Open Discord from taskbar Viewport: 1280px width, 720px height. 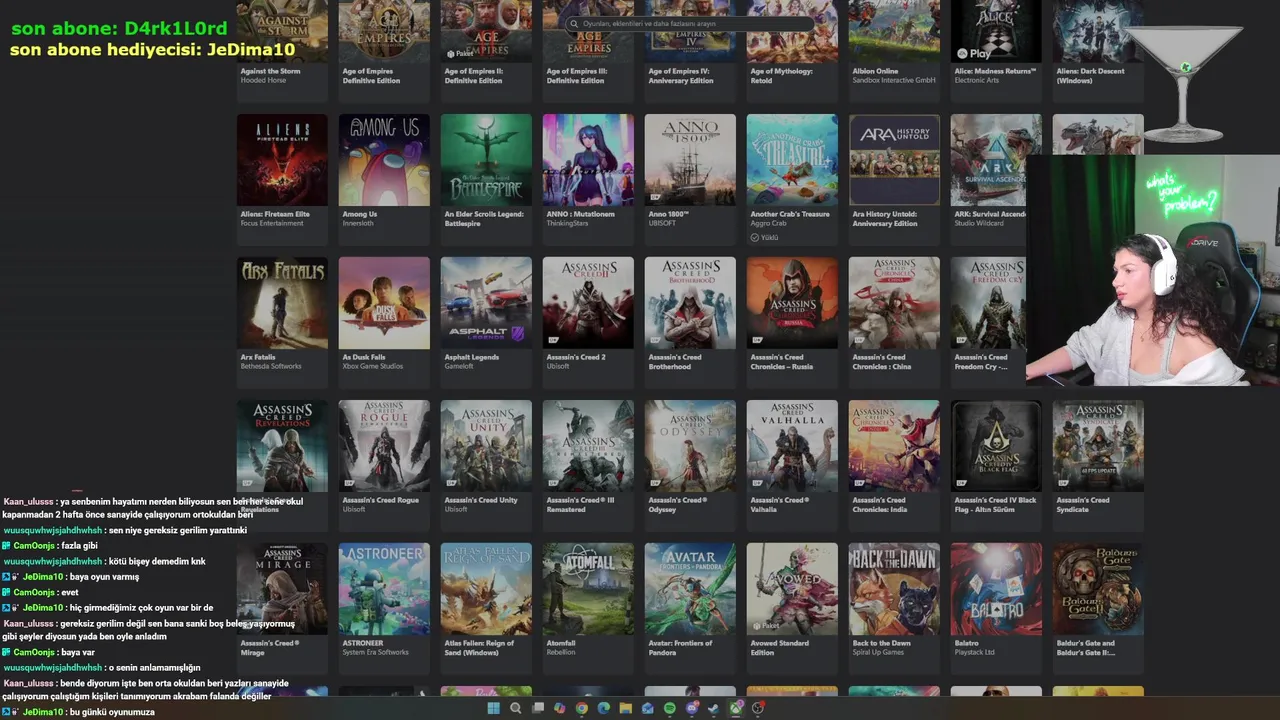692,708
